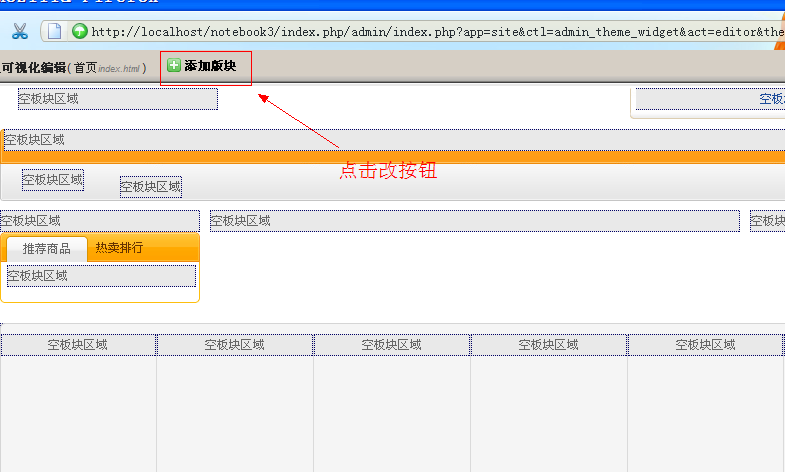The width and height of the screenshot is (785, 472).
Task: Select the third column header in the five-column row
Action: point(392,345)
